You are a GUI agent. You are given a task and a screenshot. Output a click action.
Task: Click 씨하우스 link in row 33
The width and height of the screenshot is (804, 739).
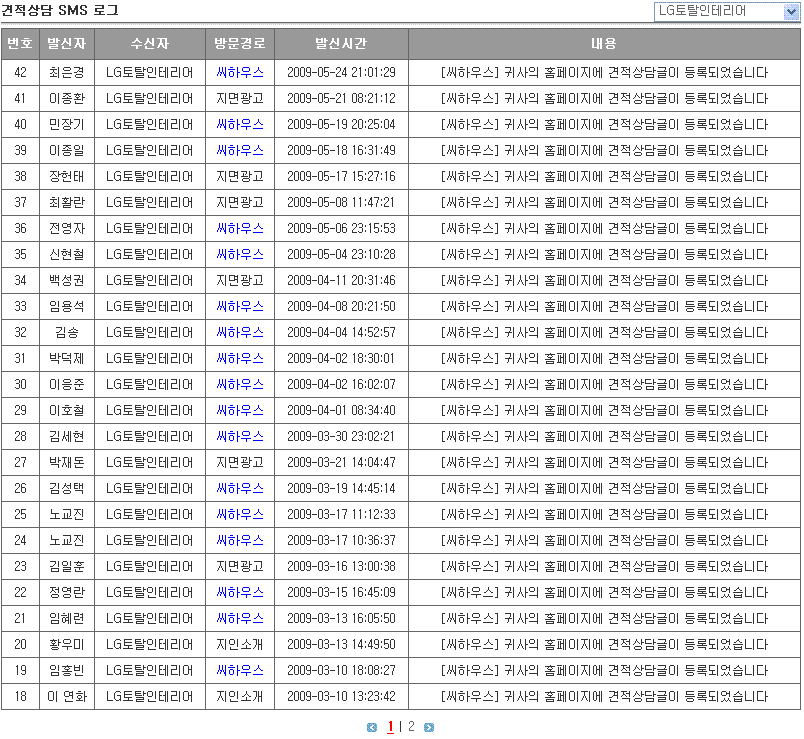pyautogui.click(x=240, y=306)
